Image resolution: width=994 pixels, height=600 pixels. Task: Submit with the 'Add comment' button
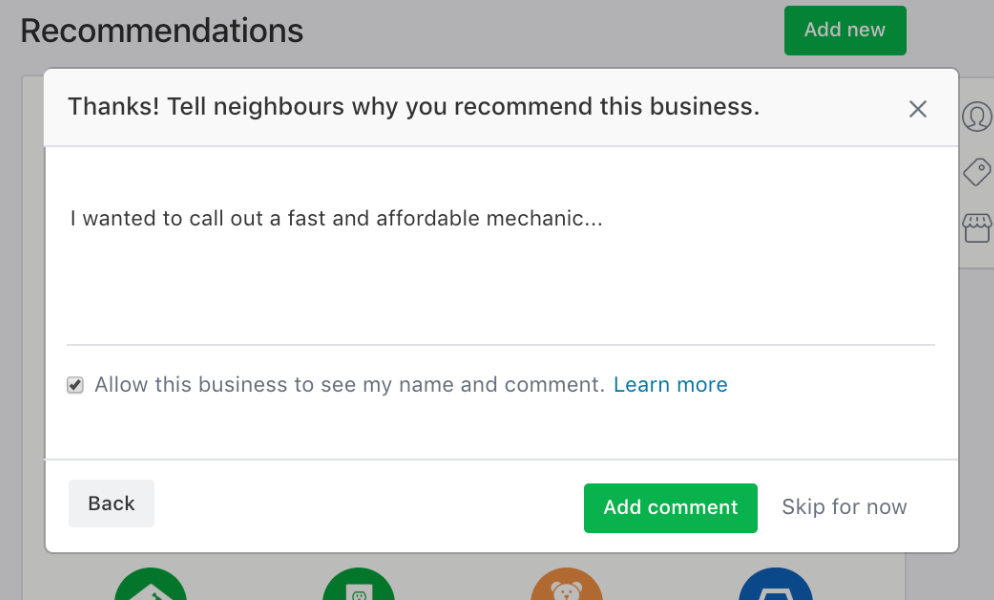tap(670, 508)
